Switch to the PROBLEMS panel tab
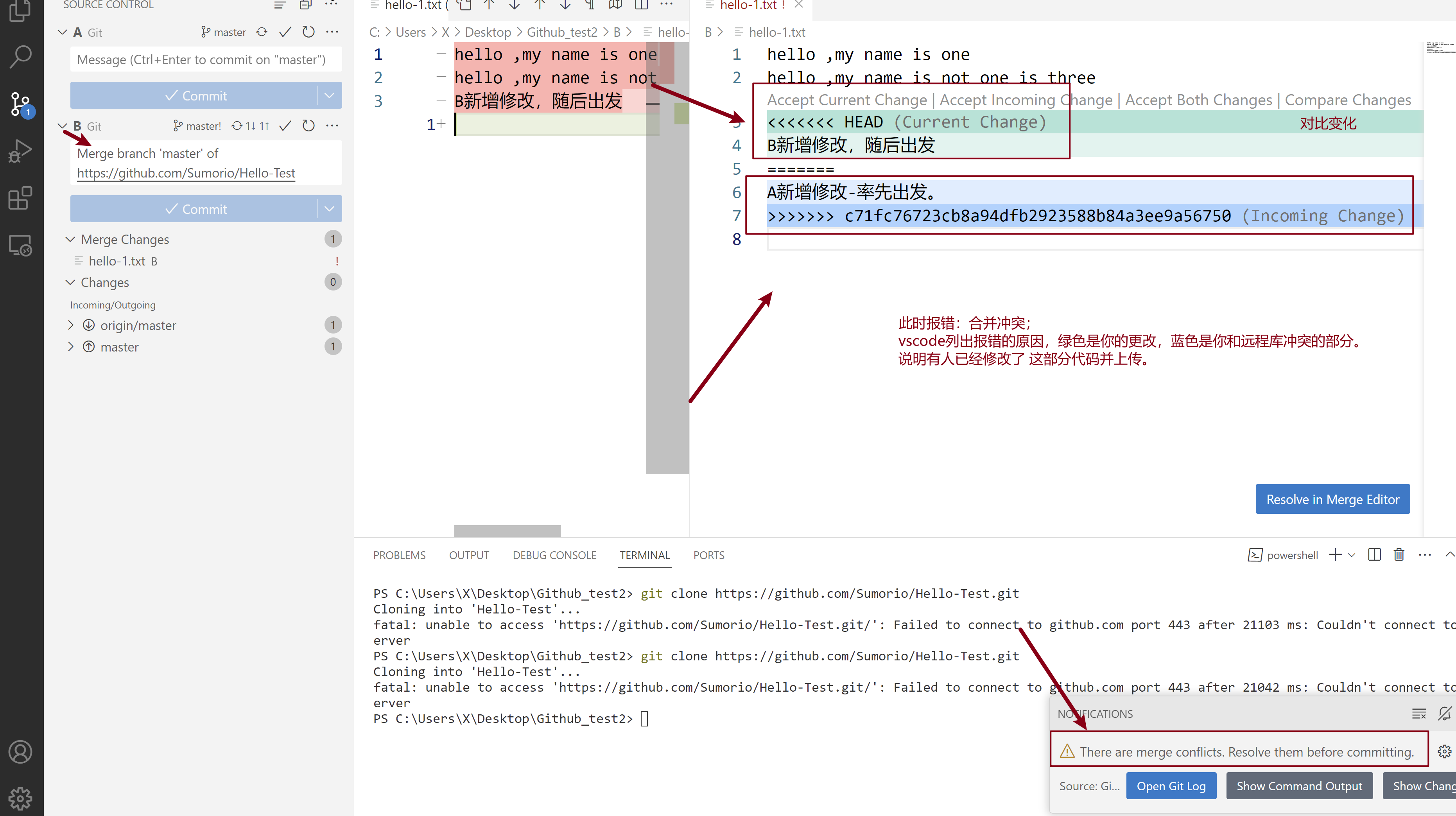This screenshot has height=816, width=1456. pyautogui.click(x=399, y=555)
